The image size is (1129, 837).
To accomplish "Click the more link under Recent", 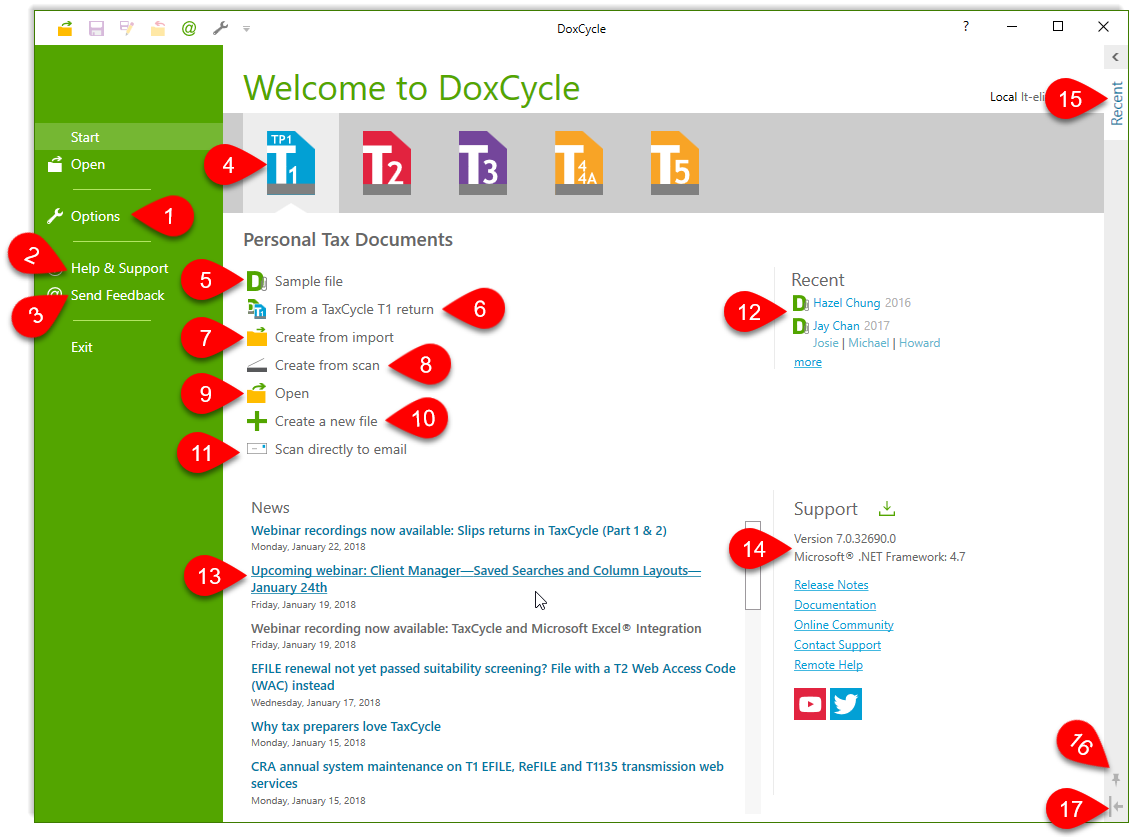I will [x=807, y=362].
